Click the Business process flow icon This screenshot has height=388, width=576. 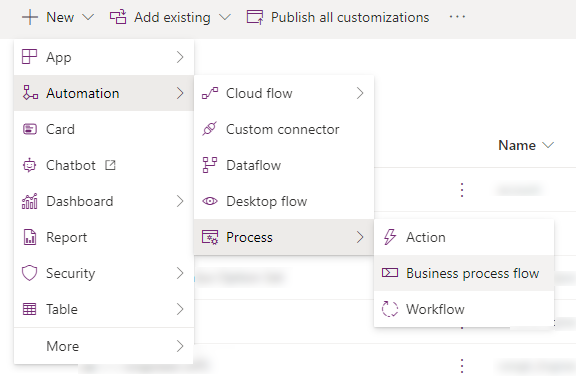(390, 273)
